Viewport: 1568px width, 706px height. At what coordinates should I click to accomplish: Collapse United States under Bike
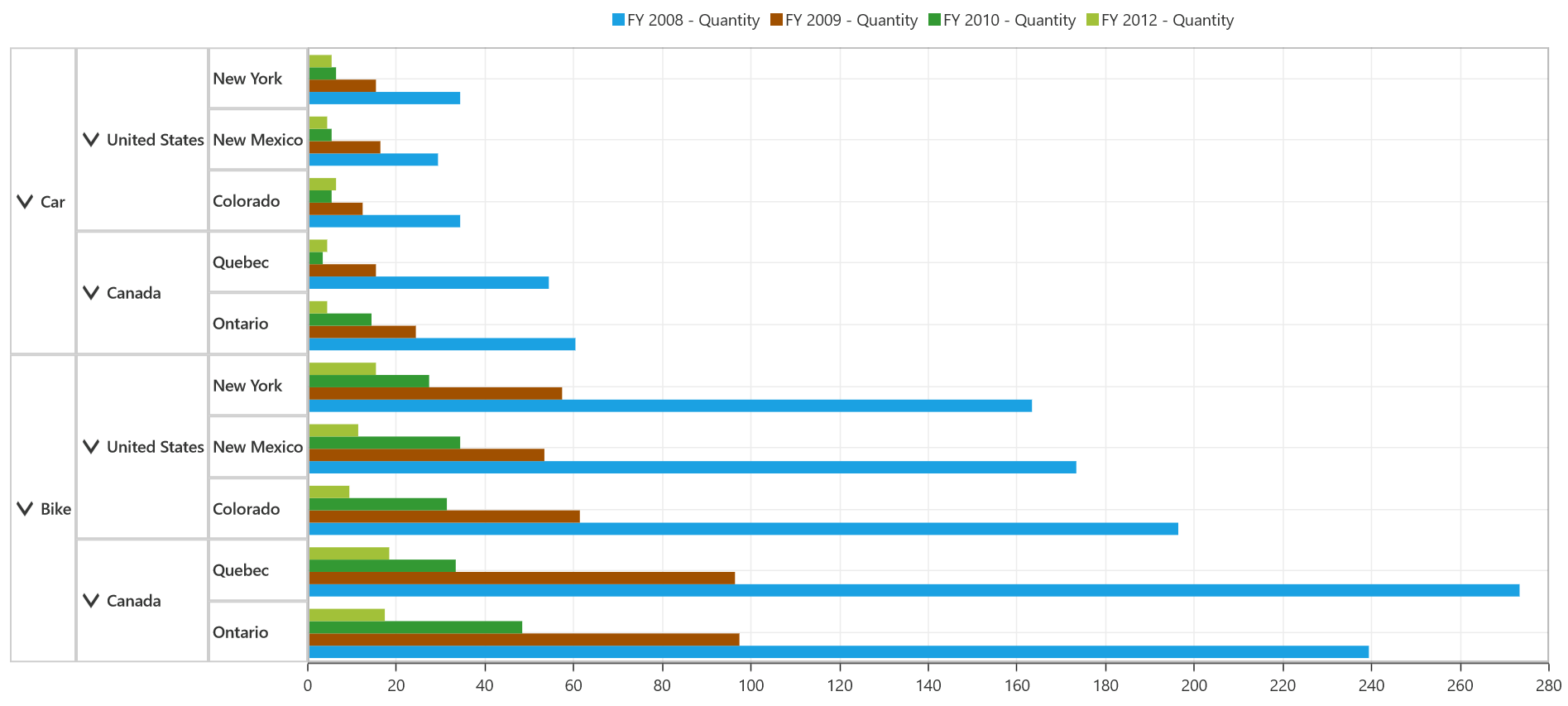click(x=91, y=447)
